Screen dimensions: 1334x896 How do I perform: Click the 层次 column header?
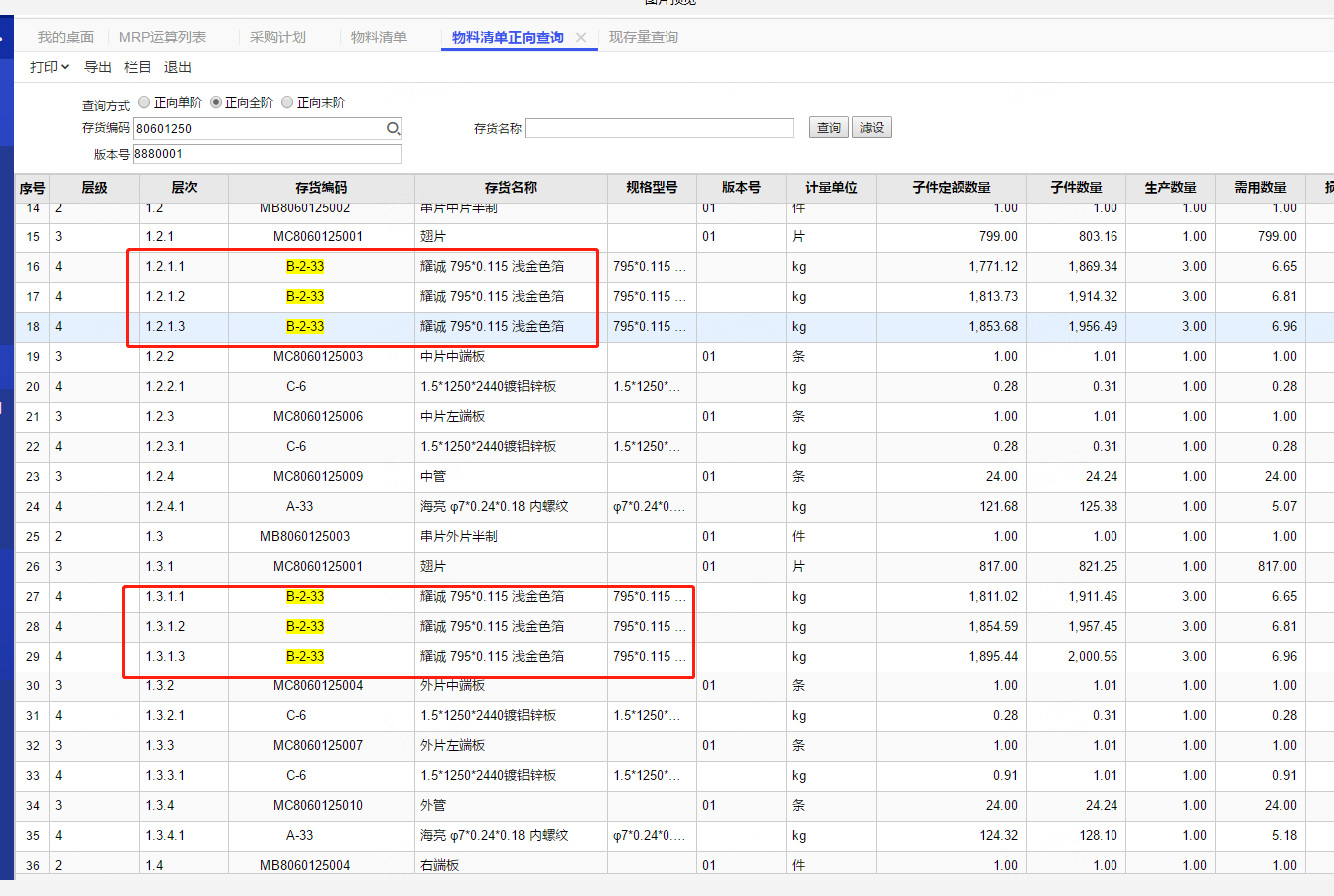185,188
